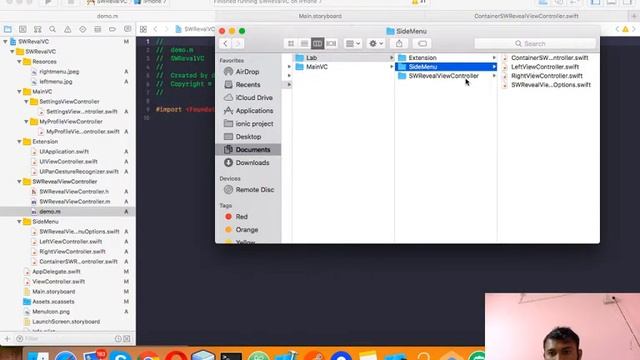Open the debug navigator in Xcode
This screenshot has width=640, height=360.
98,29
